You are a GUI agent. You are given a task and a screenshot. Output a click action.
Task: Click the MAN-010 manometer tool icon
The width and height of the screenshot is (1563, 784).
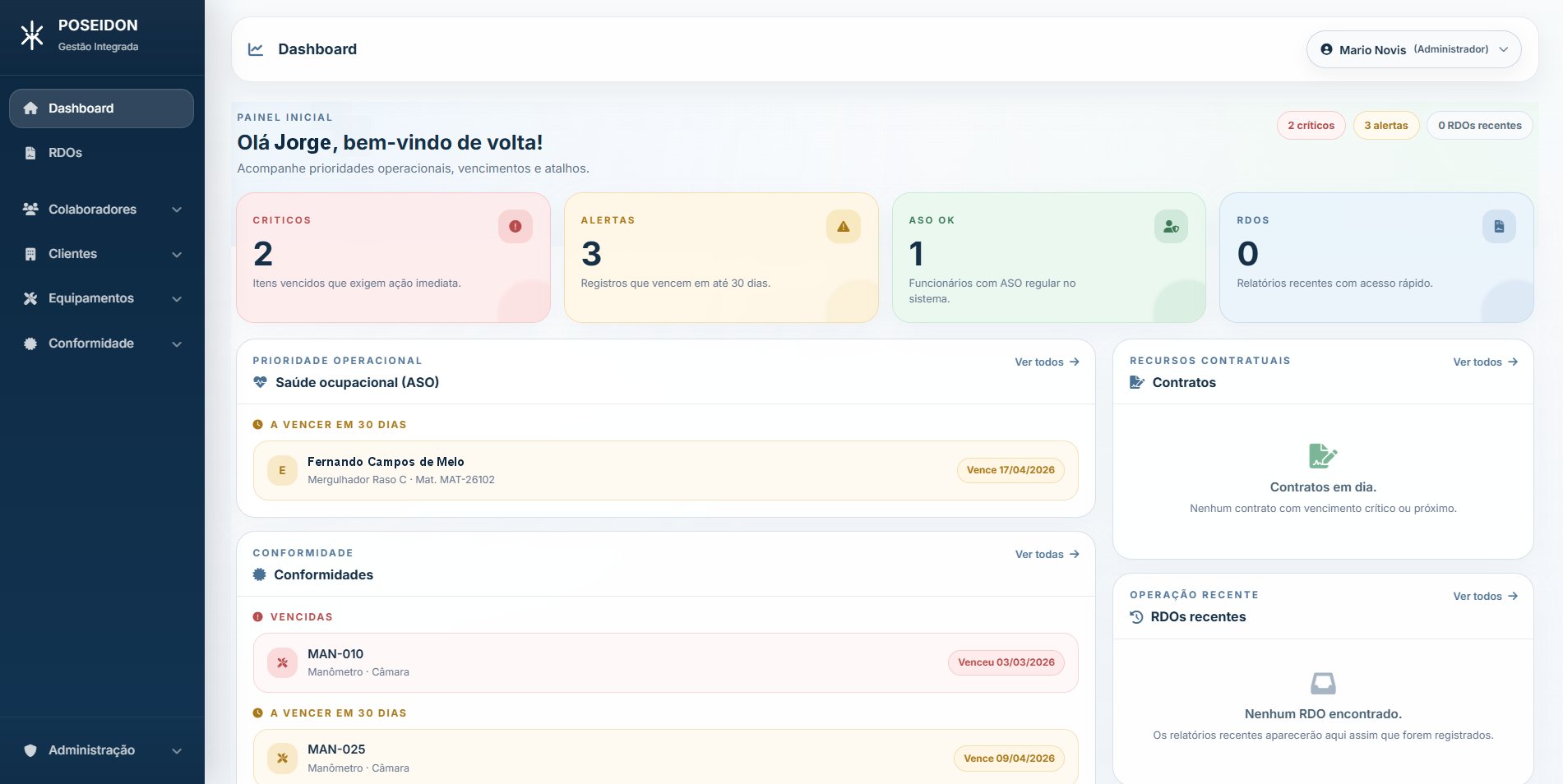point(282,662)
